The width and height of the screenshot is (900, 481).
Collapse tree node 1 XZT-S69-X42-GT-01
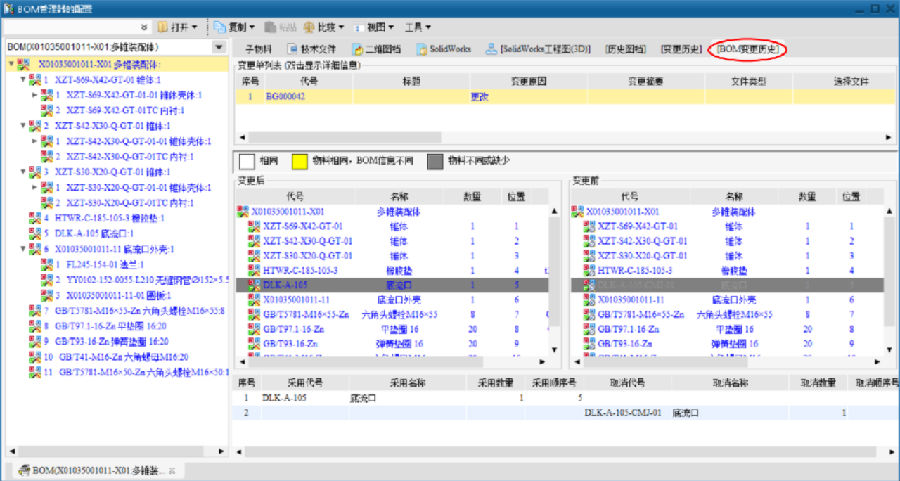click(x=23, y=80)
